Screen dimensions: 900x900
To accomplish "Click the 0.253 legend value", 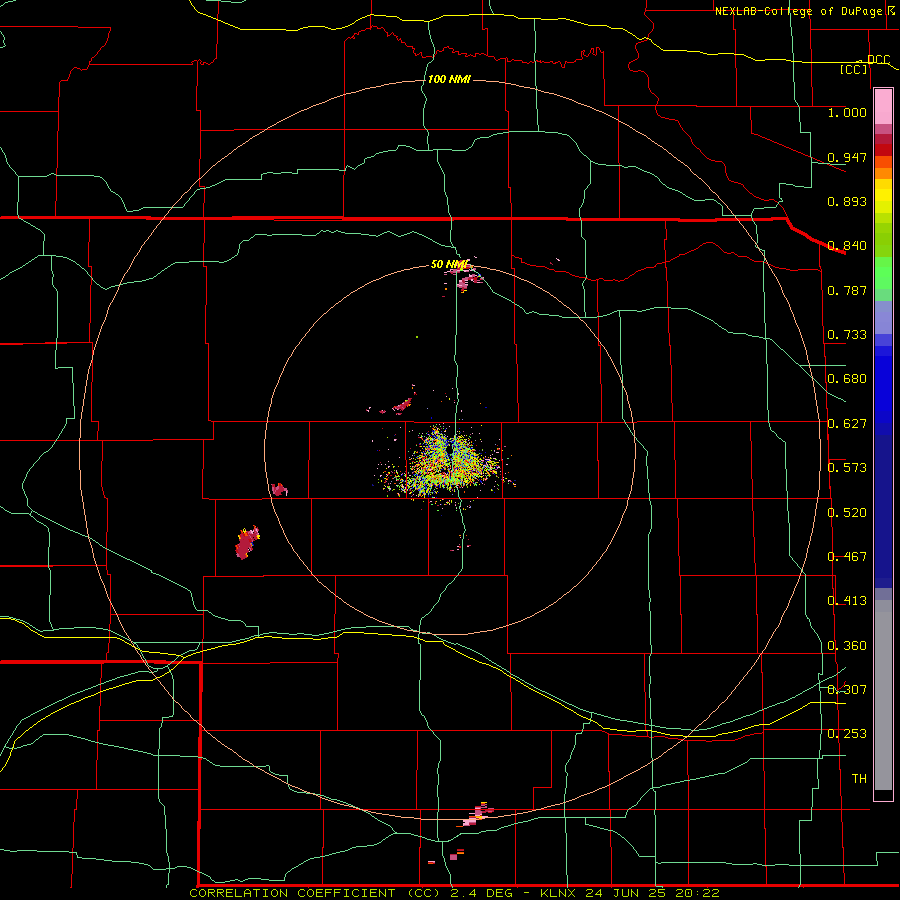I will (x=847, y=734).
